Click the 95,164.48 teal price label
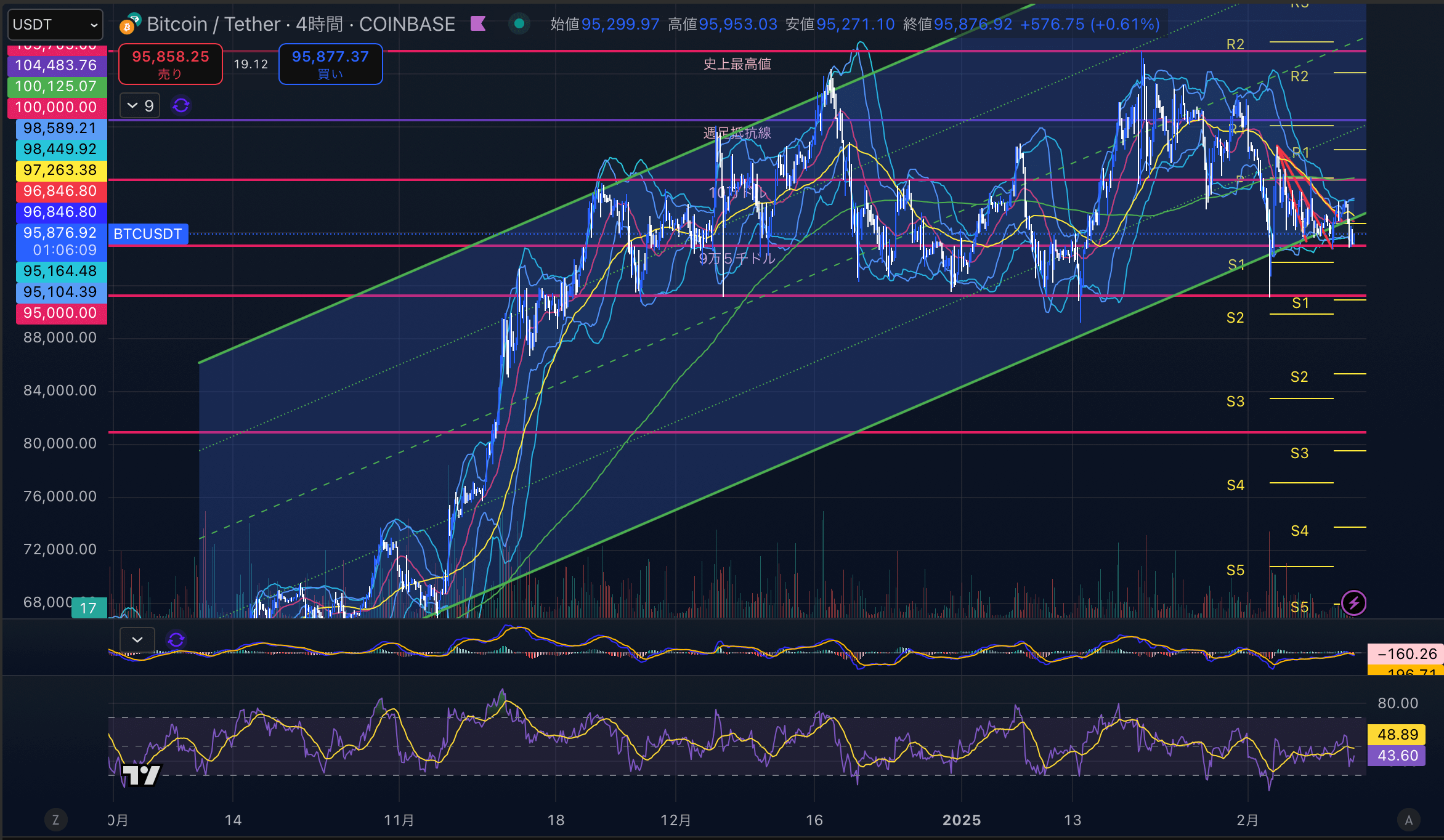 (60, 271)
